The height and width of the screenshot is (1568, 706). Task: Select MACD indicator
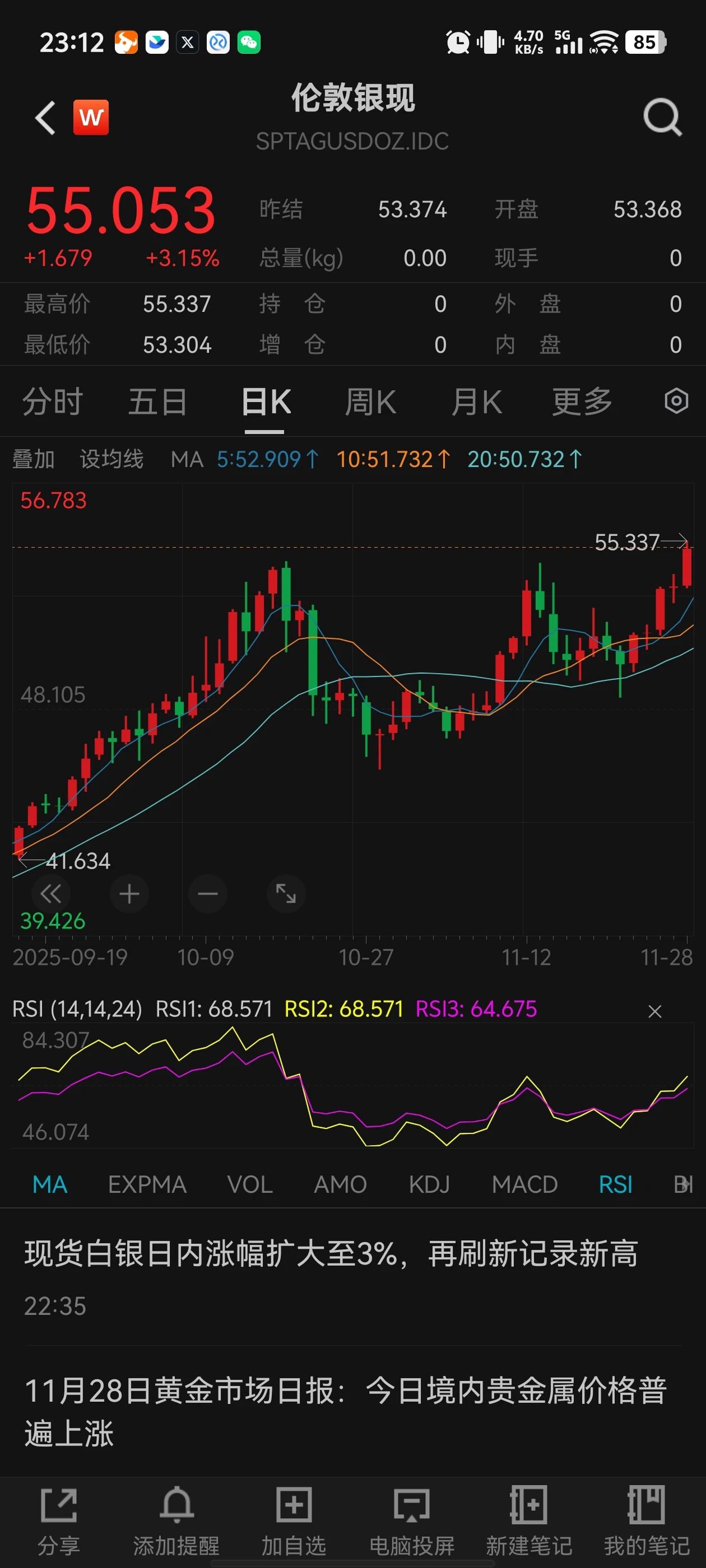tap(524, 1184)
